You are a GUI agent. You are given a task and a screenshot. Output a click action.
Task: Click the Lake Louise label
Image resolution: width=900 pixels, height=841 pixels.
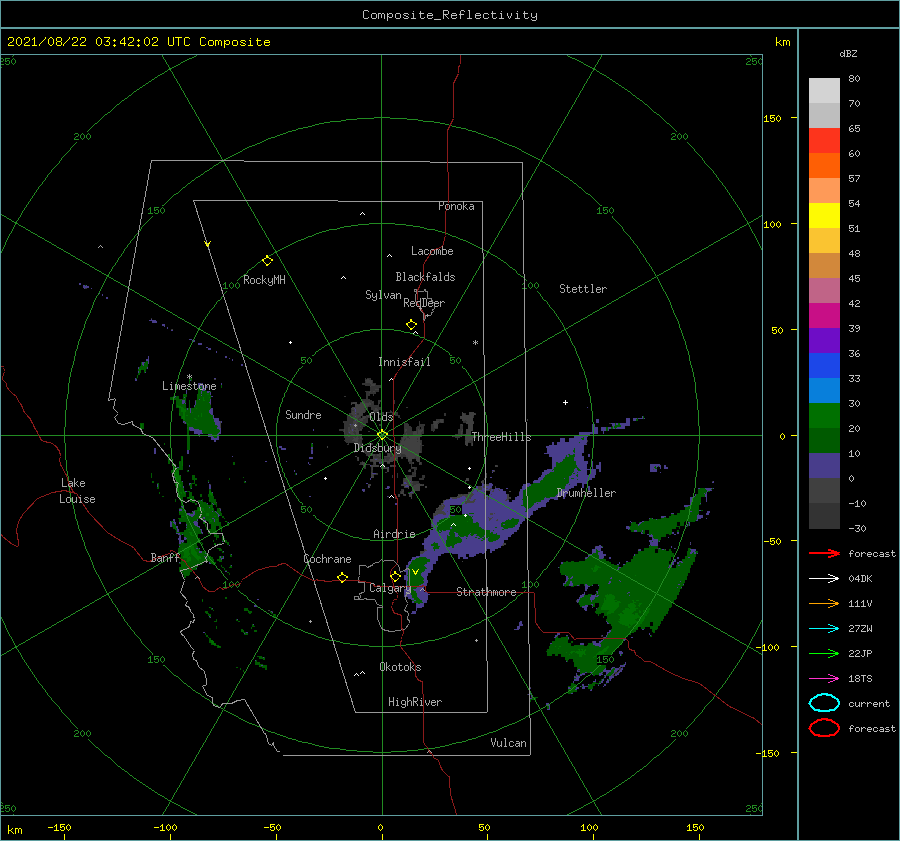click(x=77, y=491)
